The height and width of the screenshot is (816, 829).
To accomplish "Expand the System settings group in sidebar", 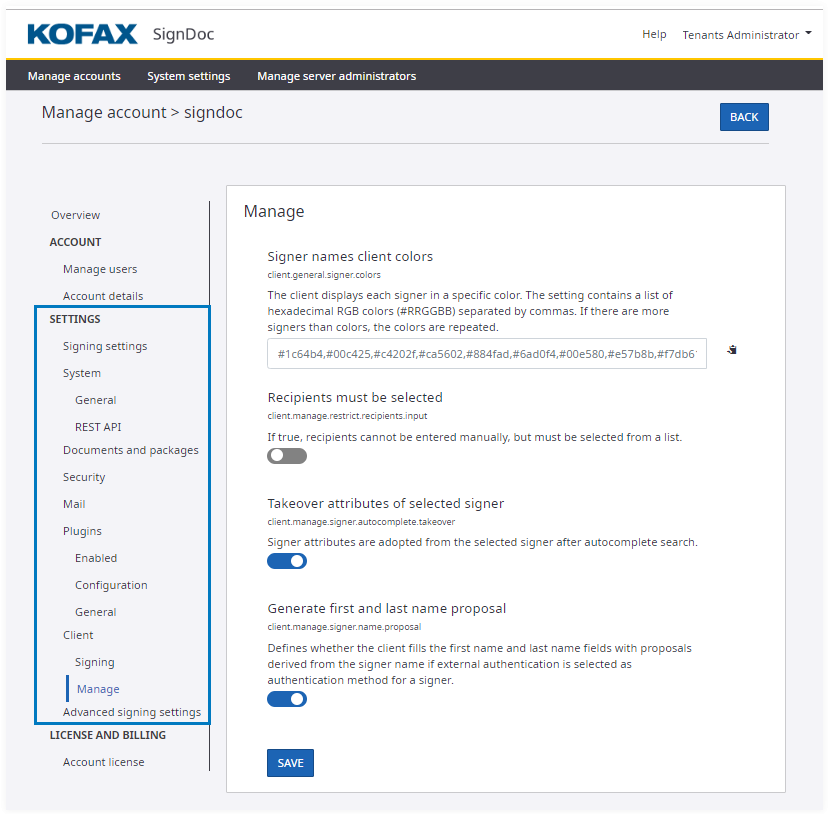I will [82, 373].
